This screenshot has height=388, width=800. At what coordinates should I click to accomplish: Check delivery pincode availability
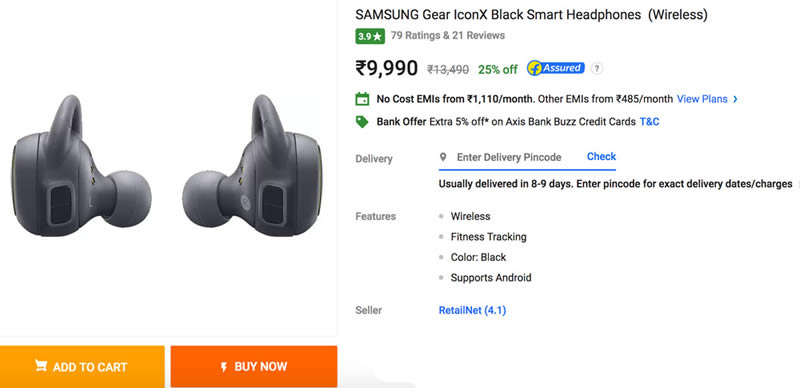(601, 157)
